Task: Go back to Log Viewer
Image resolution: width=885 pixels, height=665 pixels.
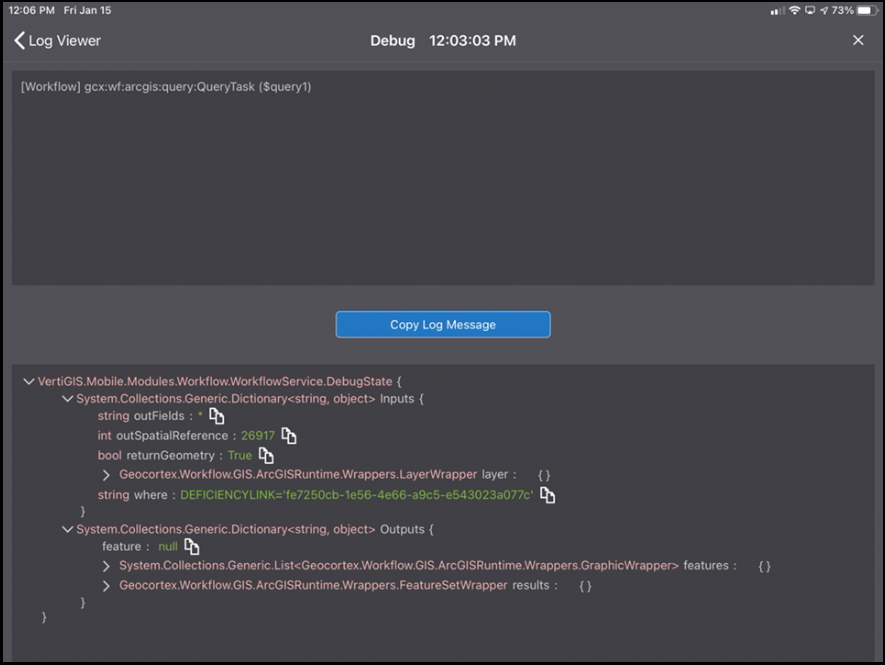Action: coord(57,41)
